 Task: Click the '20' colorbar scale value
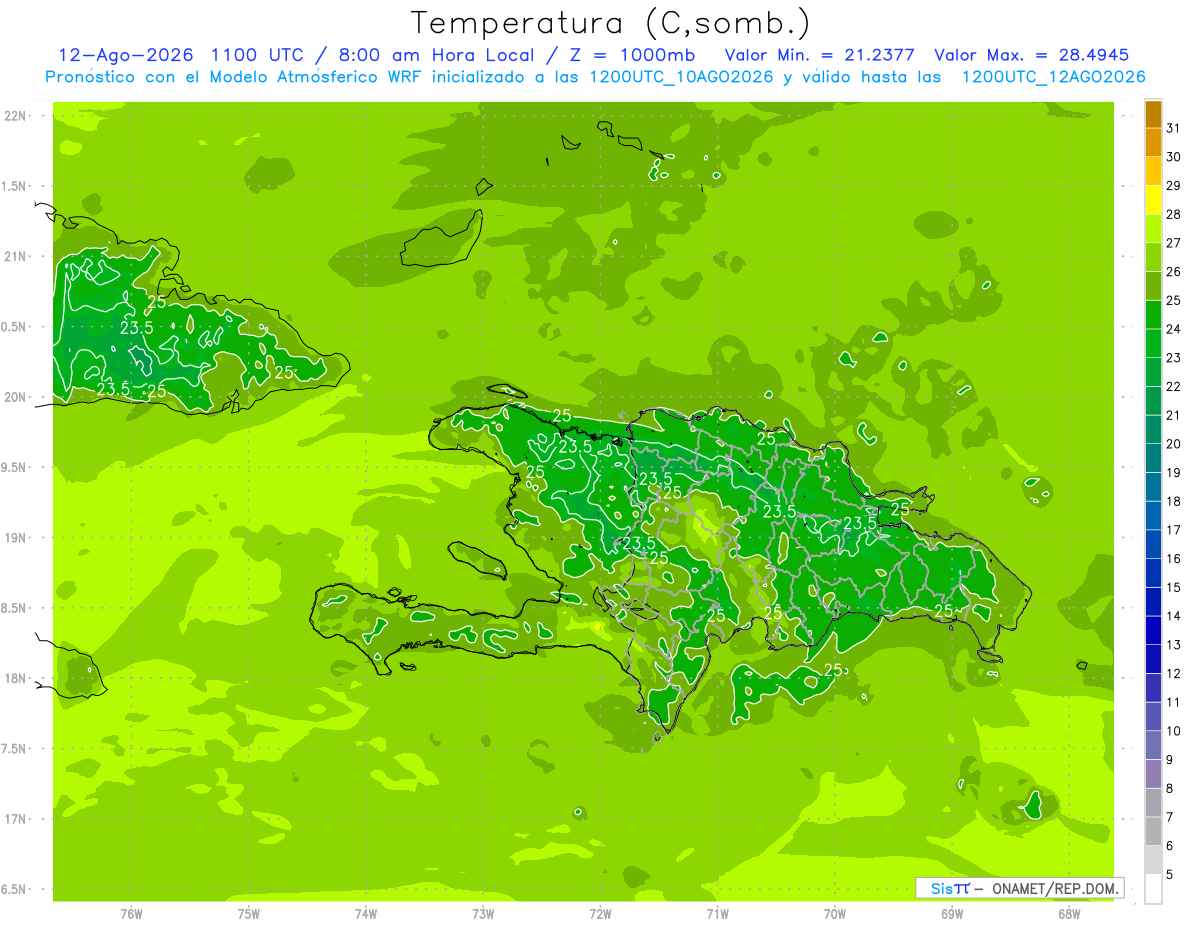(x=1174, y=444)
